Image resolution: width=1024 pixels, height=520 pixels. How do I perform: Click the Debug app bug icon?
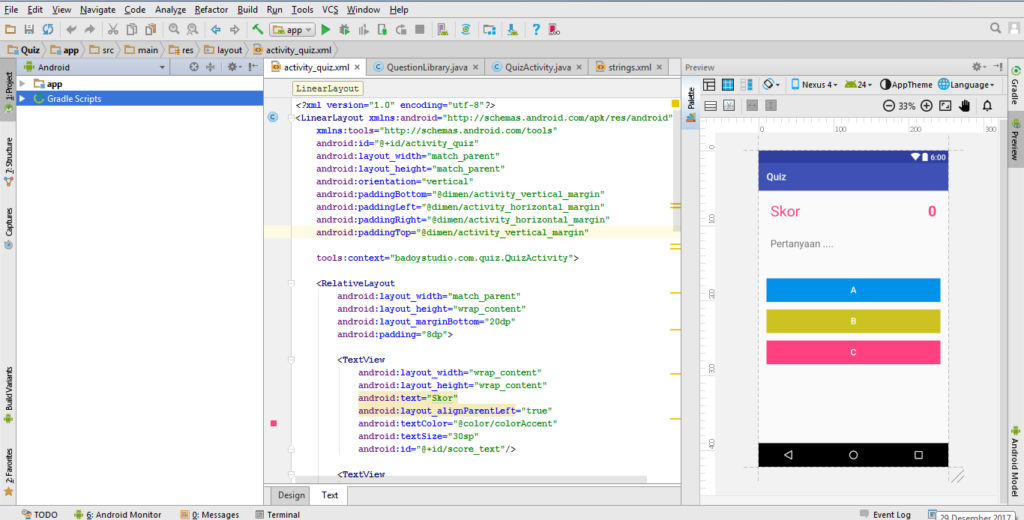345,30
